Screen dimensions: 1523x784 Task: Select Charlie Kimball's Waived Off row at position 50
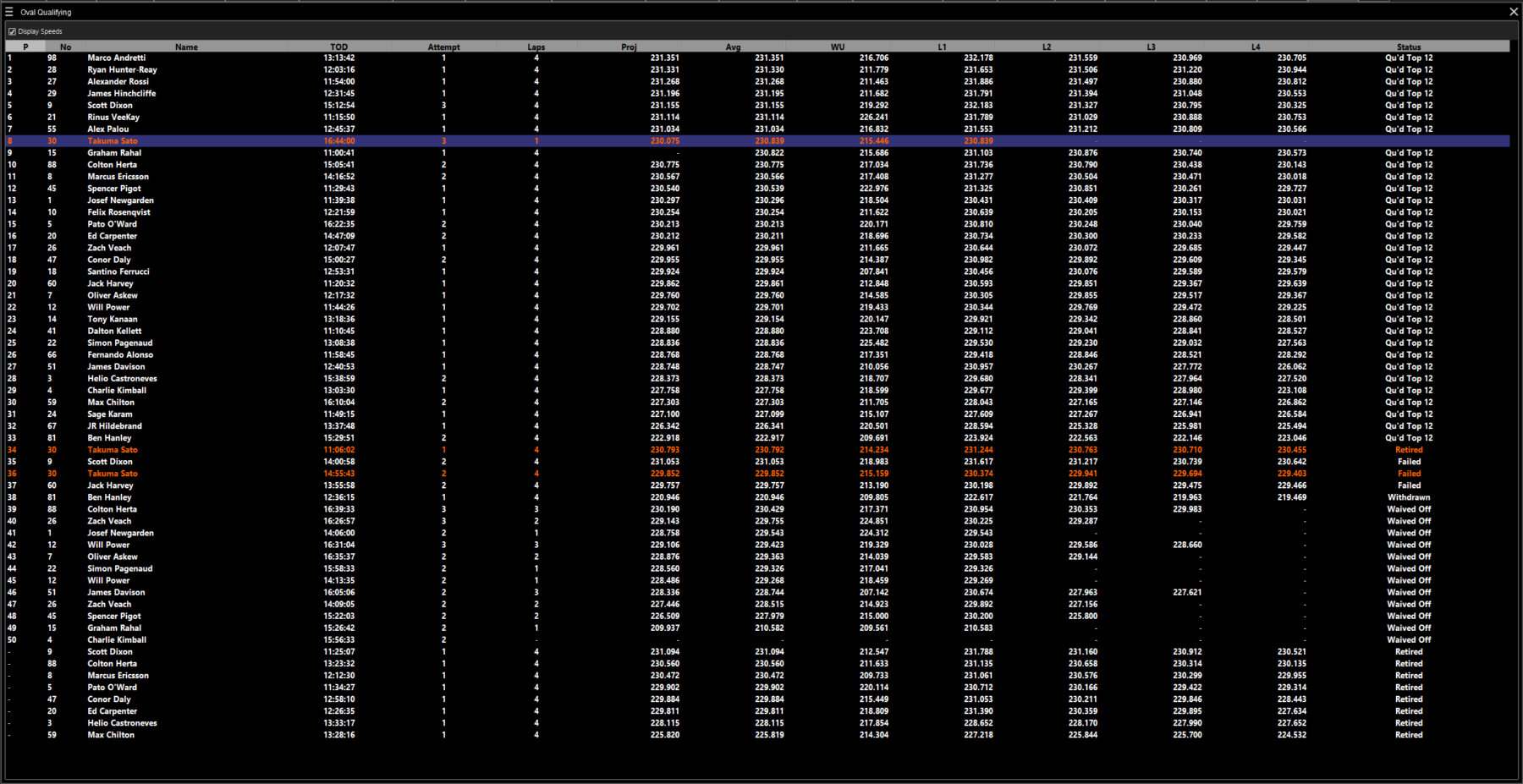coord(117,640)
